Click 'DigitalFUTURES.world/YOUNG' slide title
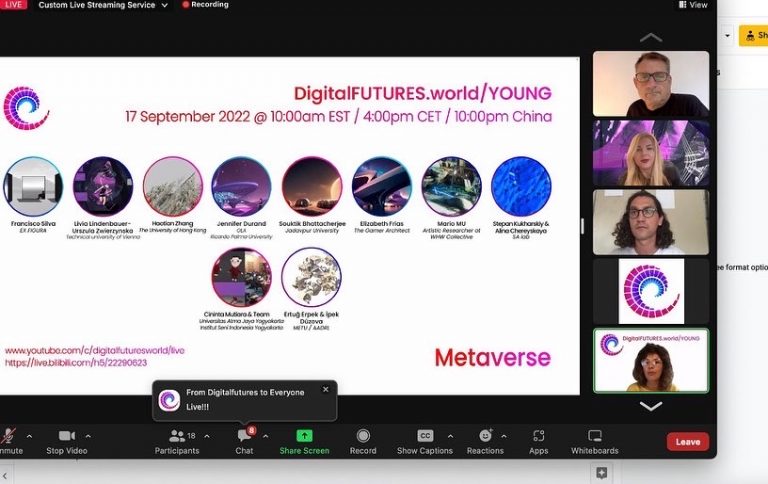768x484 pixels. pyautogui.click(x=423, y=93)
